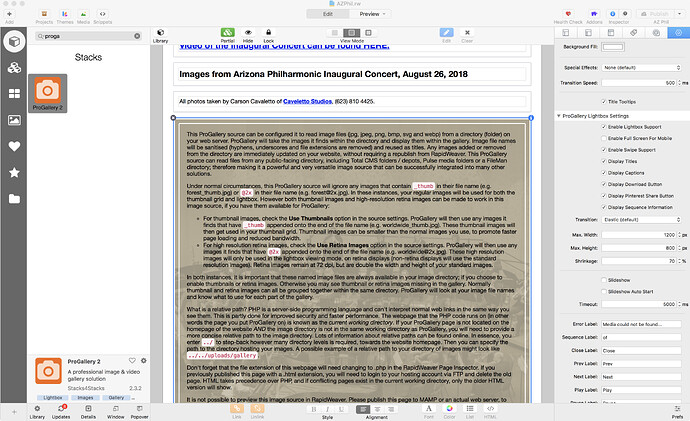Image resolution: width=690 pixels, height=421 pixels.
Task: Select the grid blocks sidebar icon
Action: coord(14,94)
